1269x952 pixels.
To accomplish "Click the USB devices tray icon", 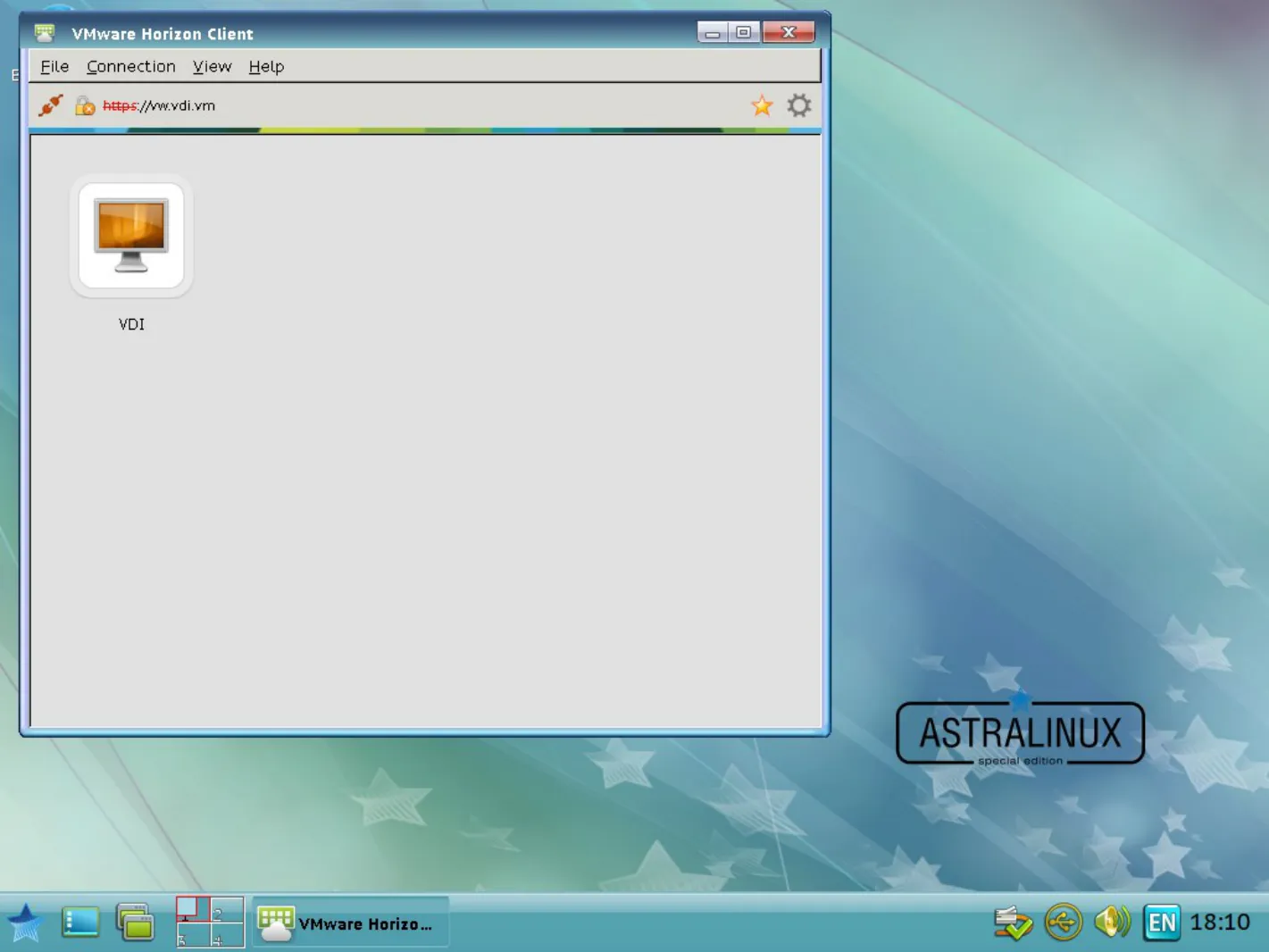I will tap(1063, 923).
